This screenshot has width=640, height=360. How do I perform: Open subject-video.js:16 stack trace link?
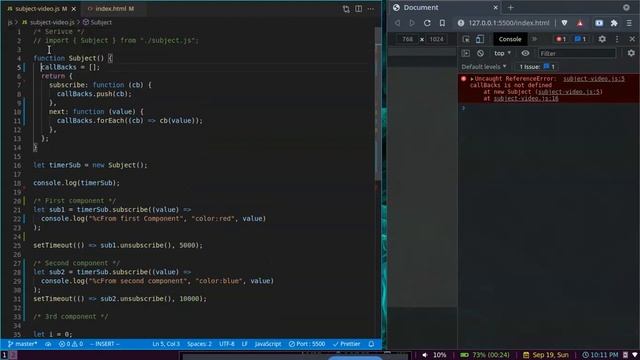point(526,98)
